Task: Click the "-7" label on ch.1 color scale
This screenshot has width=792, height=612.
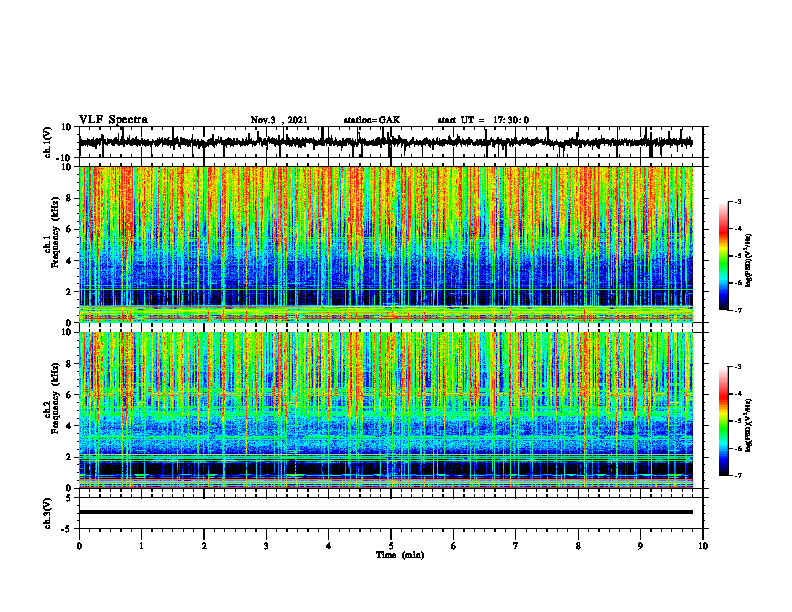Action: pos(738,310)
